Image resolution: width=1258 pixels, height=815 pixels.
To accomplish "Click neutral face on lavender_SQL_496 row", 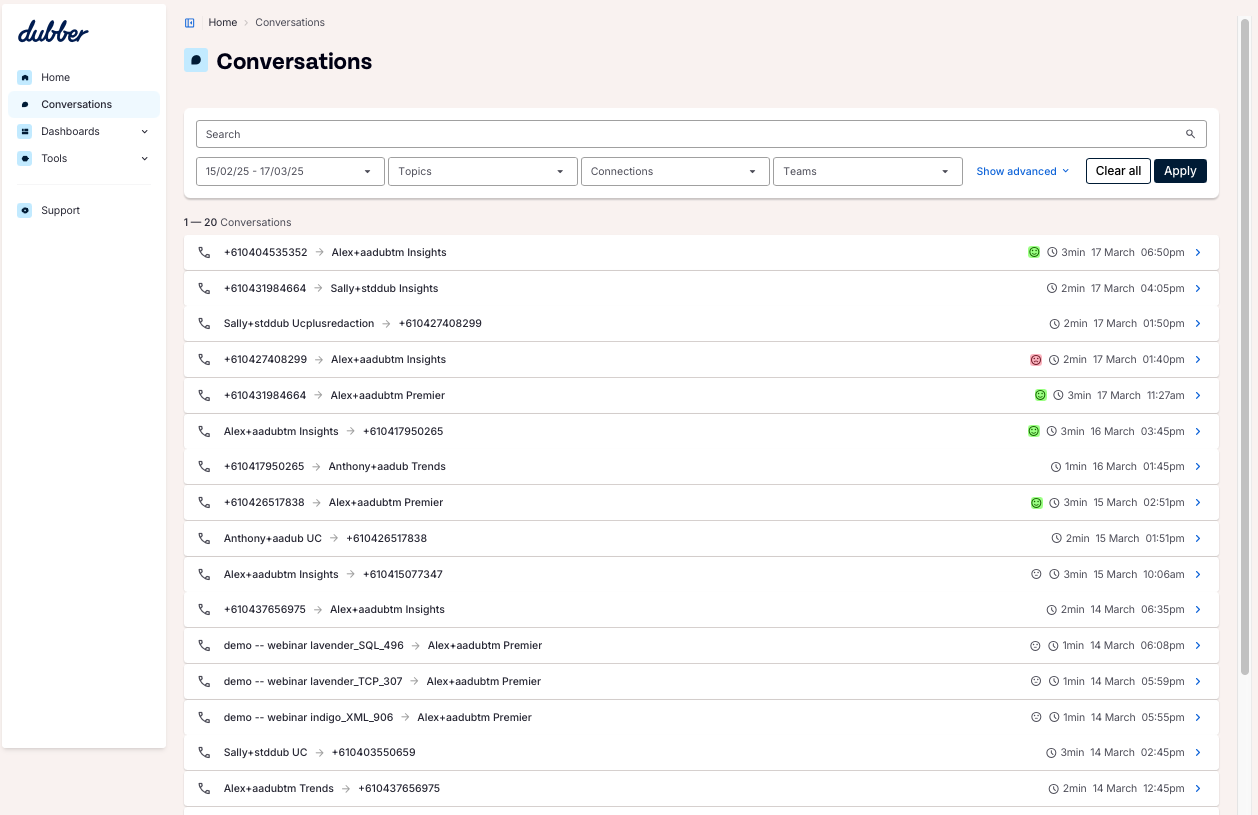I will [1035, 645].
